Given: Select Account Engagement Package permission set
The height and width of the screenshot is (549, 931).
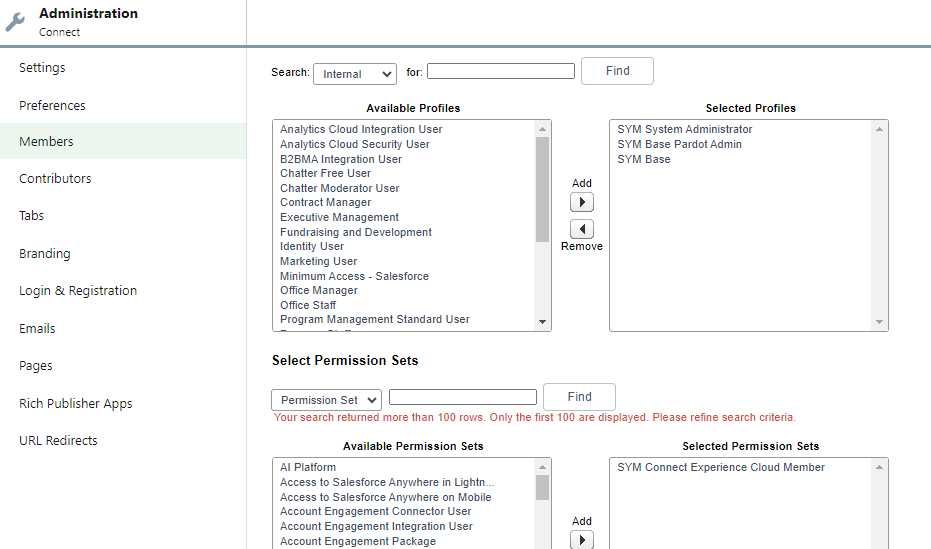Looking at the screenshot, I should point(357,541).
